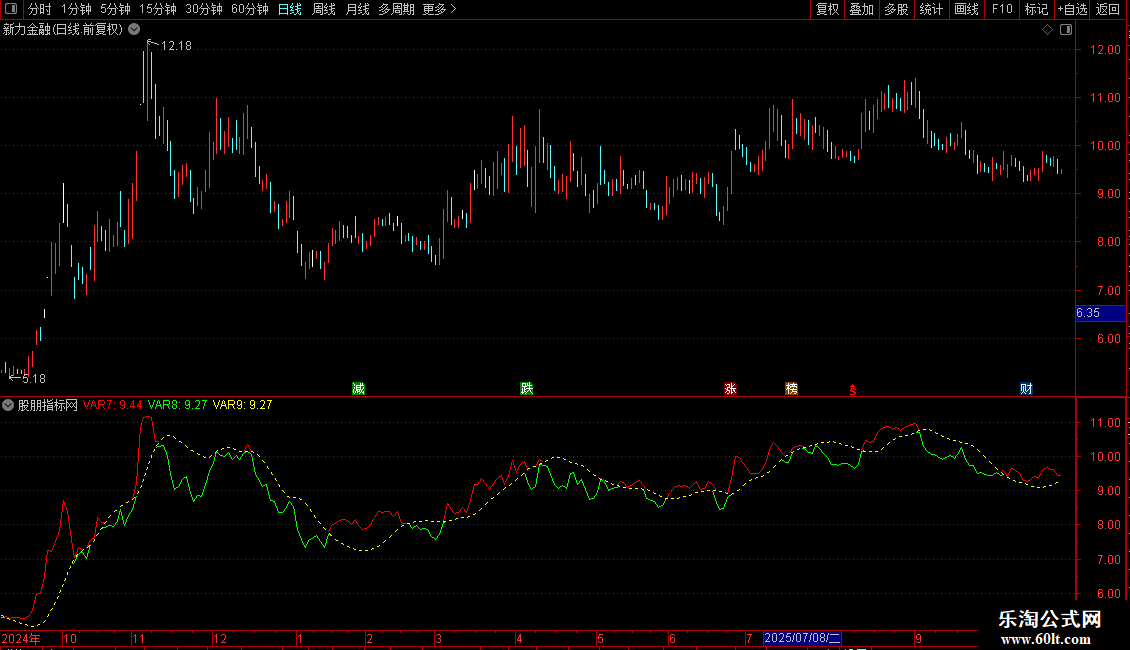Click the green 跌 event marker
1130x650 pixels.
(527, 388)
